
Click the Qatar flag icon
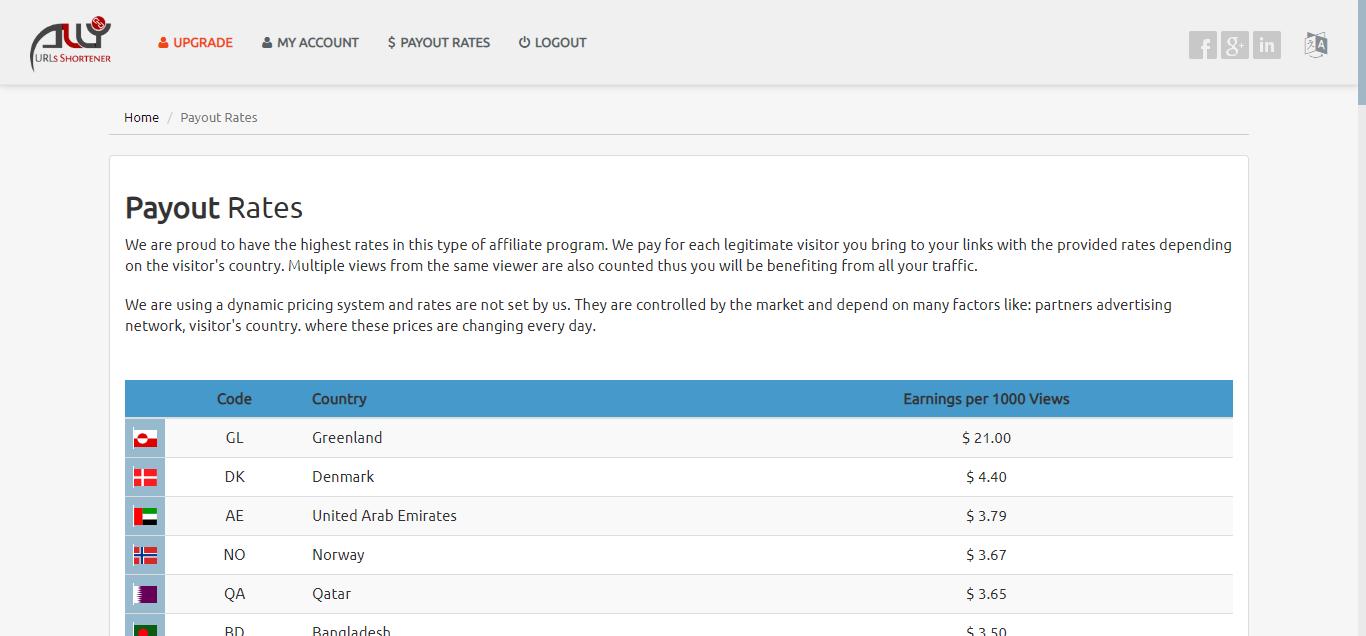pyautogui.click(x=145, y=594)
